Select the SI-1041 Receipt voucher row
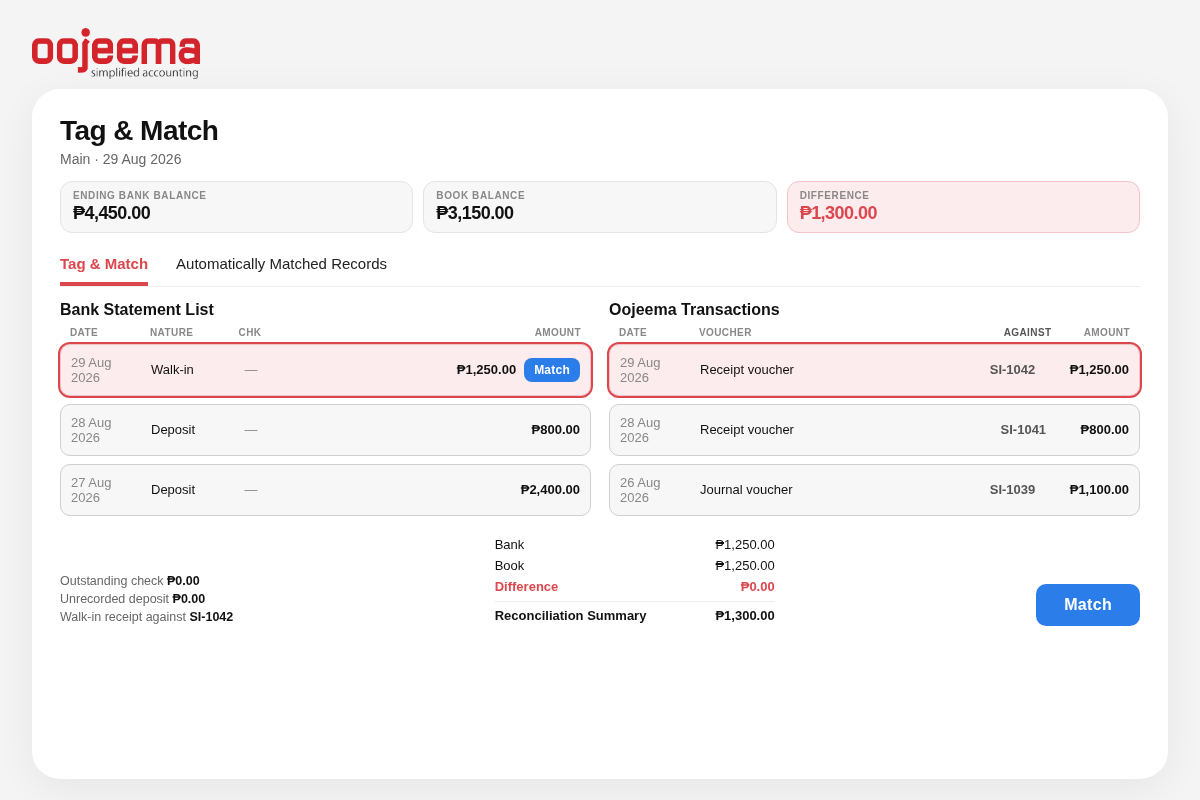This screenshot has height=800, width=1200. [874, 430]
